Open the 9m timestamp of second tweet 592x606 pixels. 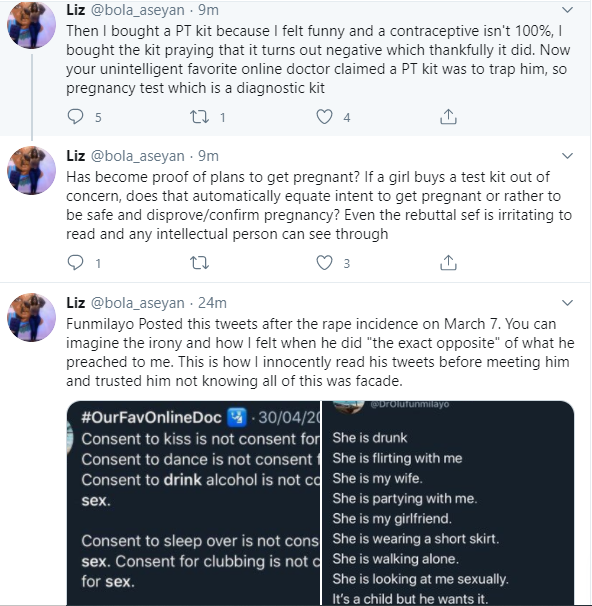[208, 156]
